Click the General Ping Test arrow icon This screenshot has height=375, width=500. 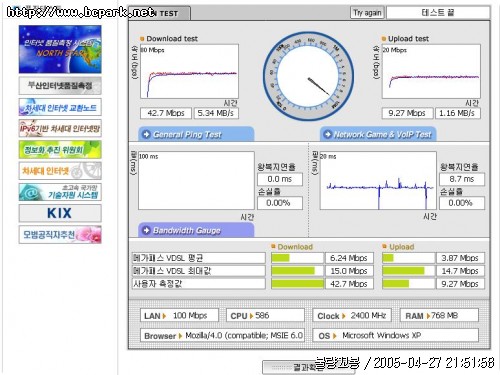coord(146,134)
